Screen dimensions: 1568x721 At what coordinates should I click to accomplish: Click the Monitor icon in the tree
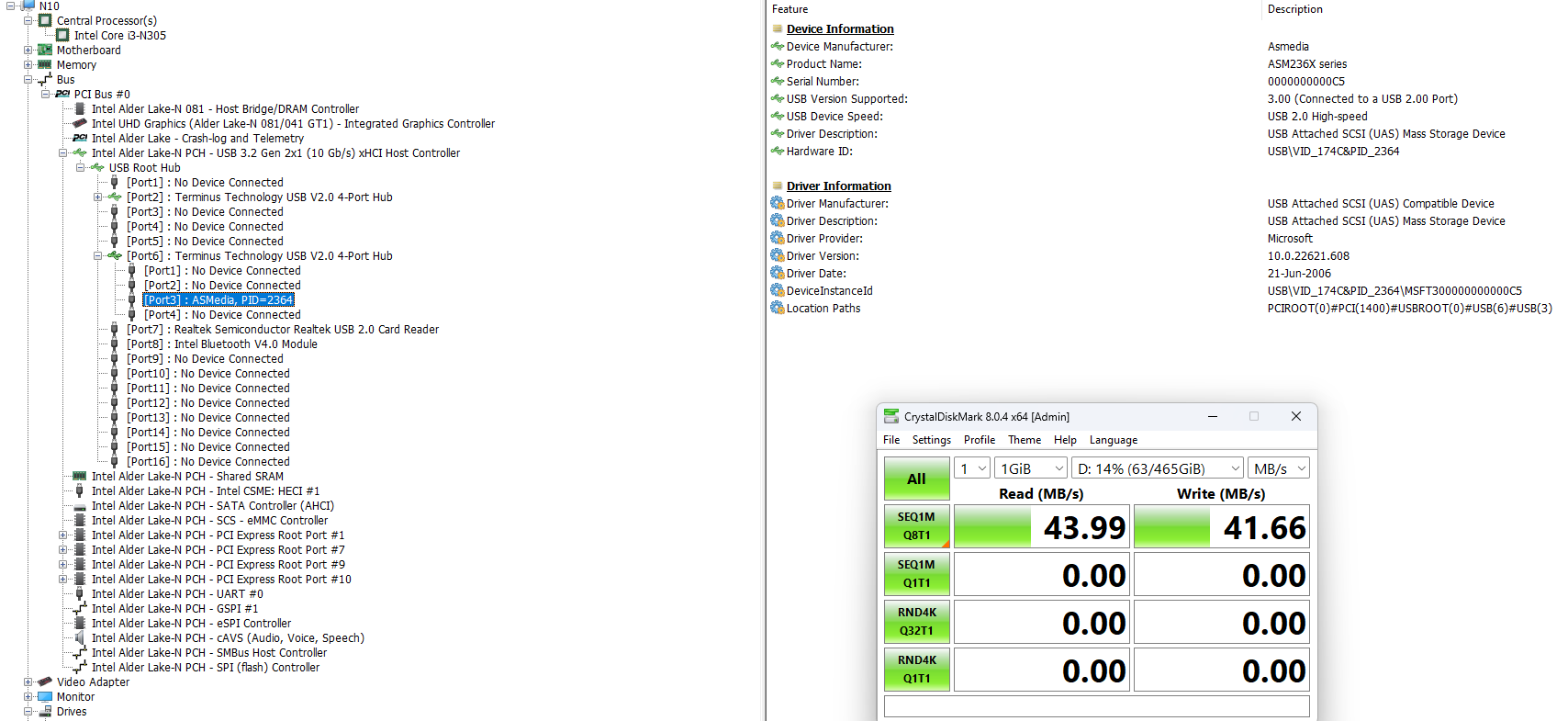45,696
